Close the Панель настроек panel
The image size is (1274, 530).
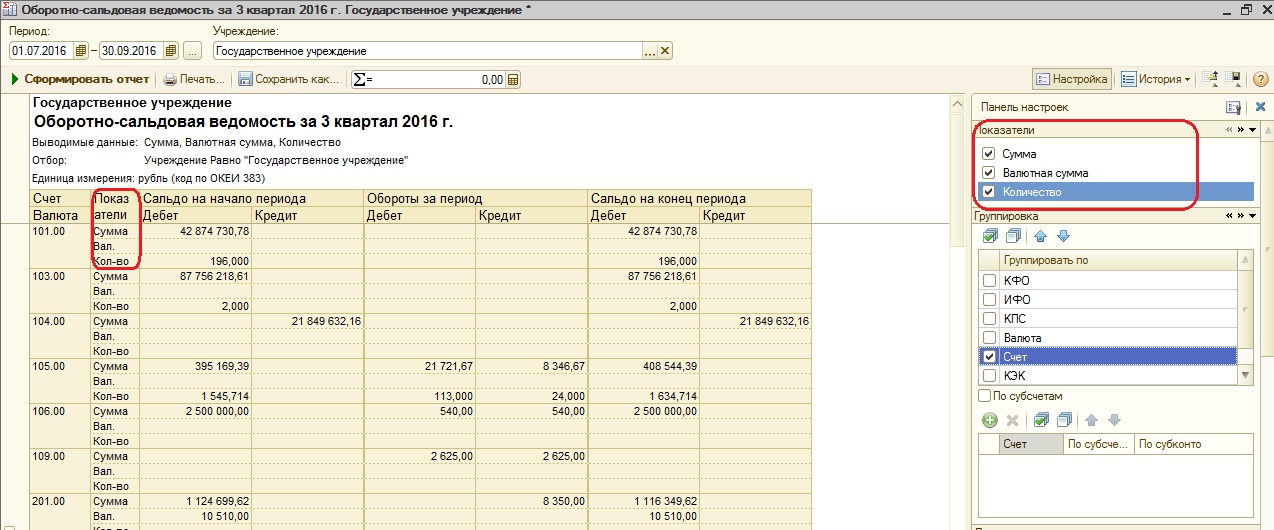tap(1260, 107)
